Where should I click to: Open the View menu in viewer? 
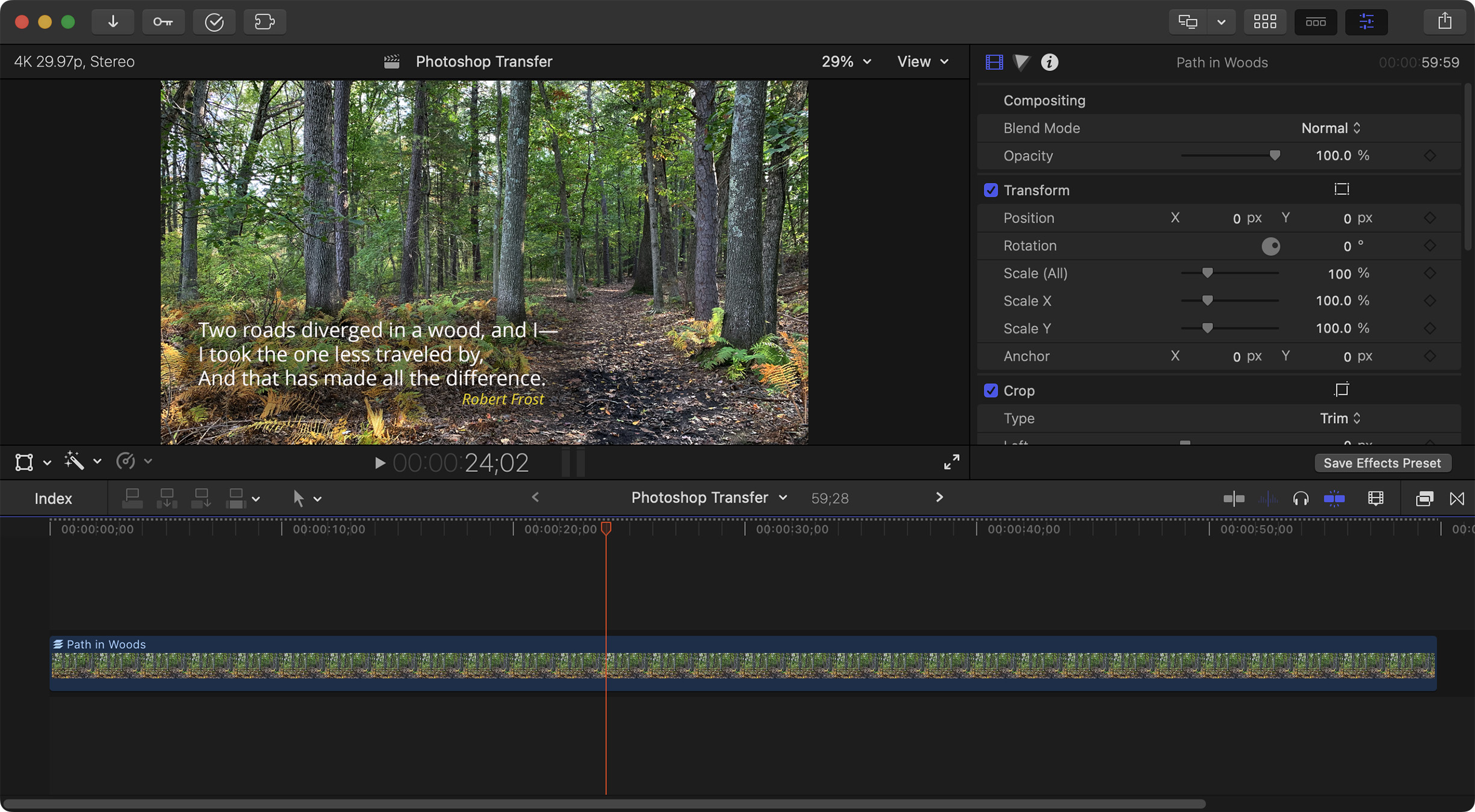pos(922,61)
